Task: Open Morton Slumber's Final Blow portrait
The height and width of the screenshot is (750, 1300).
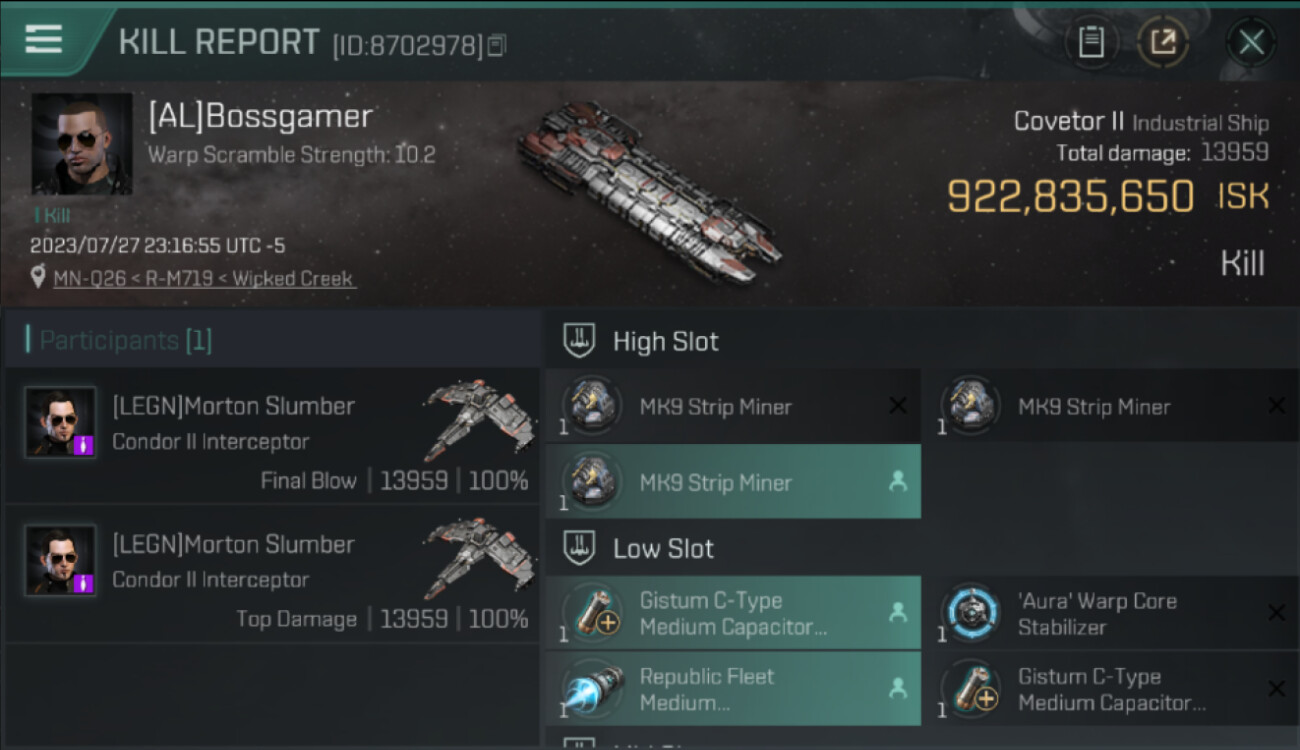Action: point(61,422)
